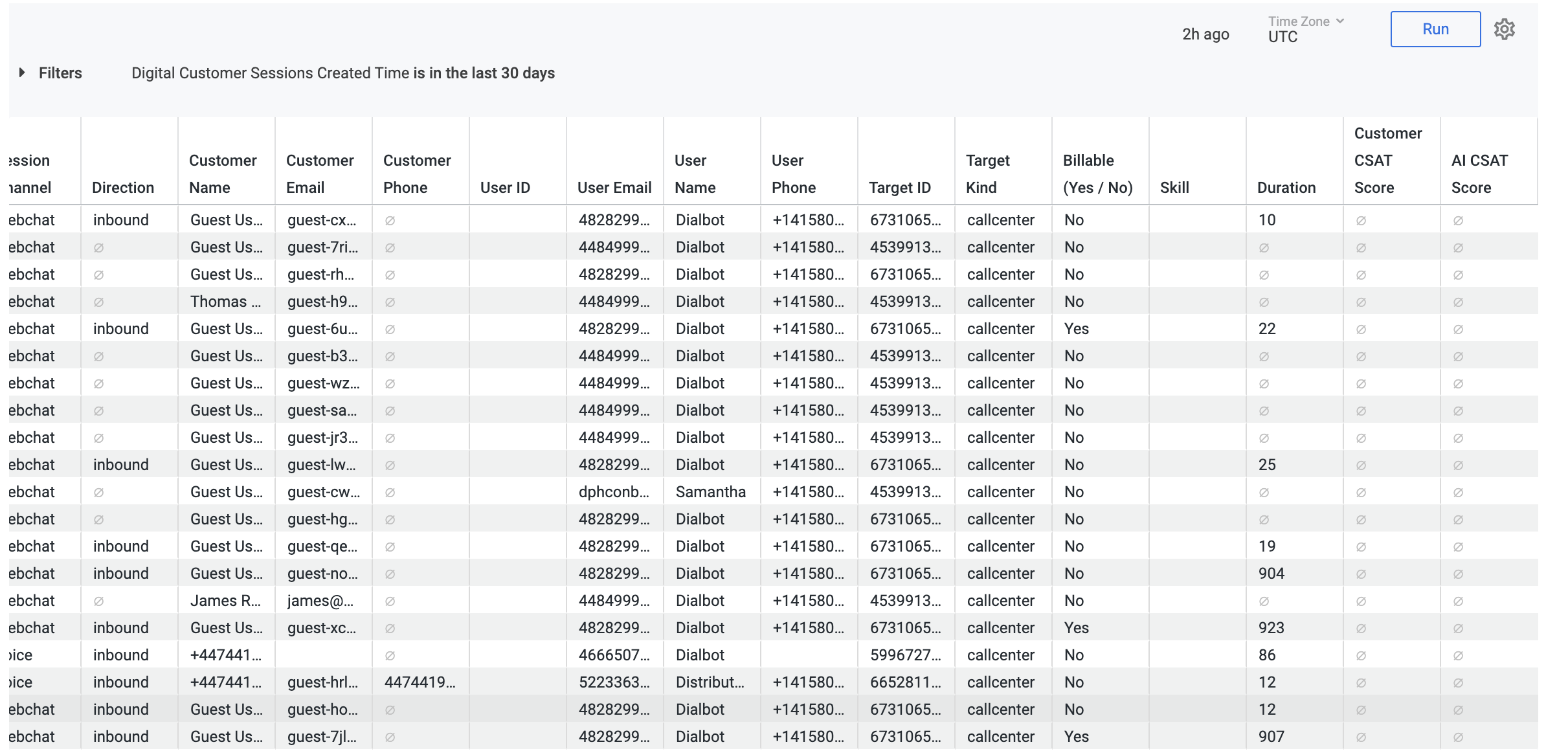Click the Billable (Yes / No) header
This screenshot has height=751, width=1568.
pos(1097,174)
